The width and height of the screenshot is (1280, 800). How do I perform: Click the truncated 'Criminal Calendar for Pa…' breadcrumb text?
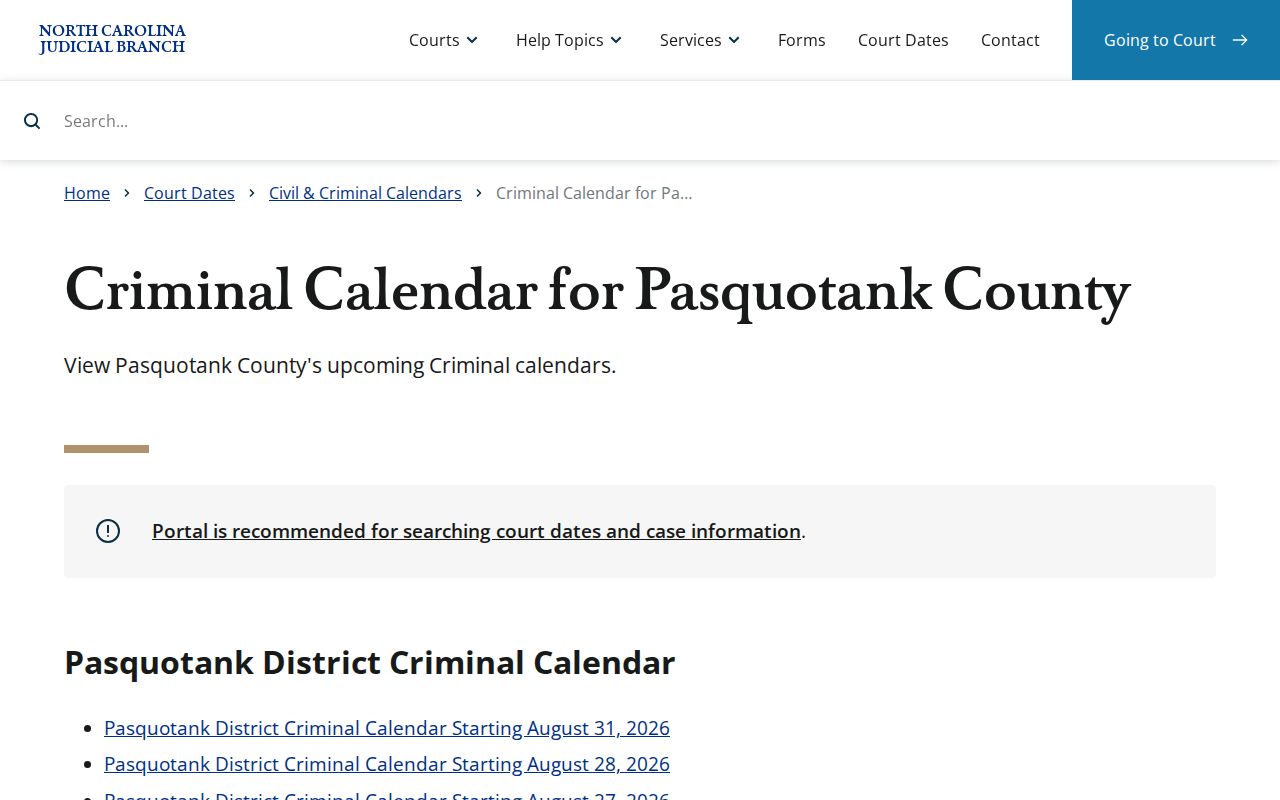click(594, 193)
